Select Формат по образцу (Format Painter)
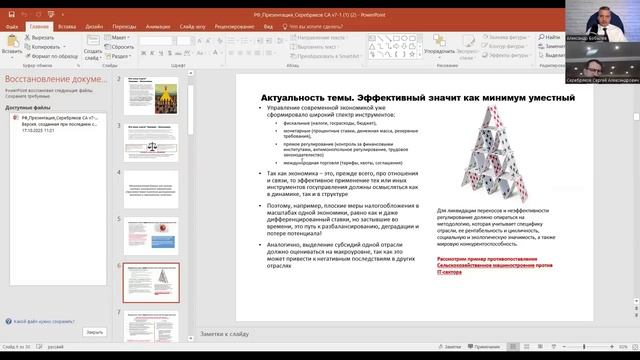Viewport: 640px width, 360px height. 51,56
